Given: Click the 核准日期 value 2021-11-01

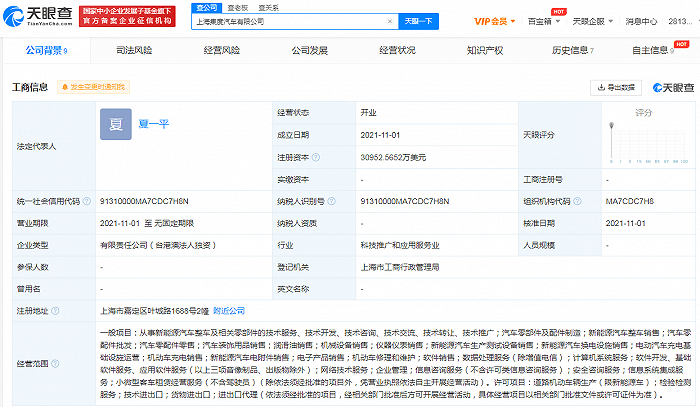Looking at the screenshot, I should (x=625, y=223).
